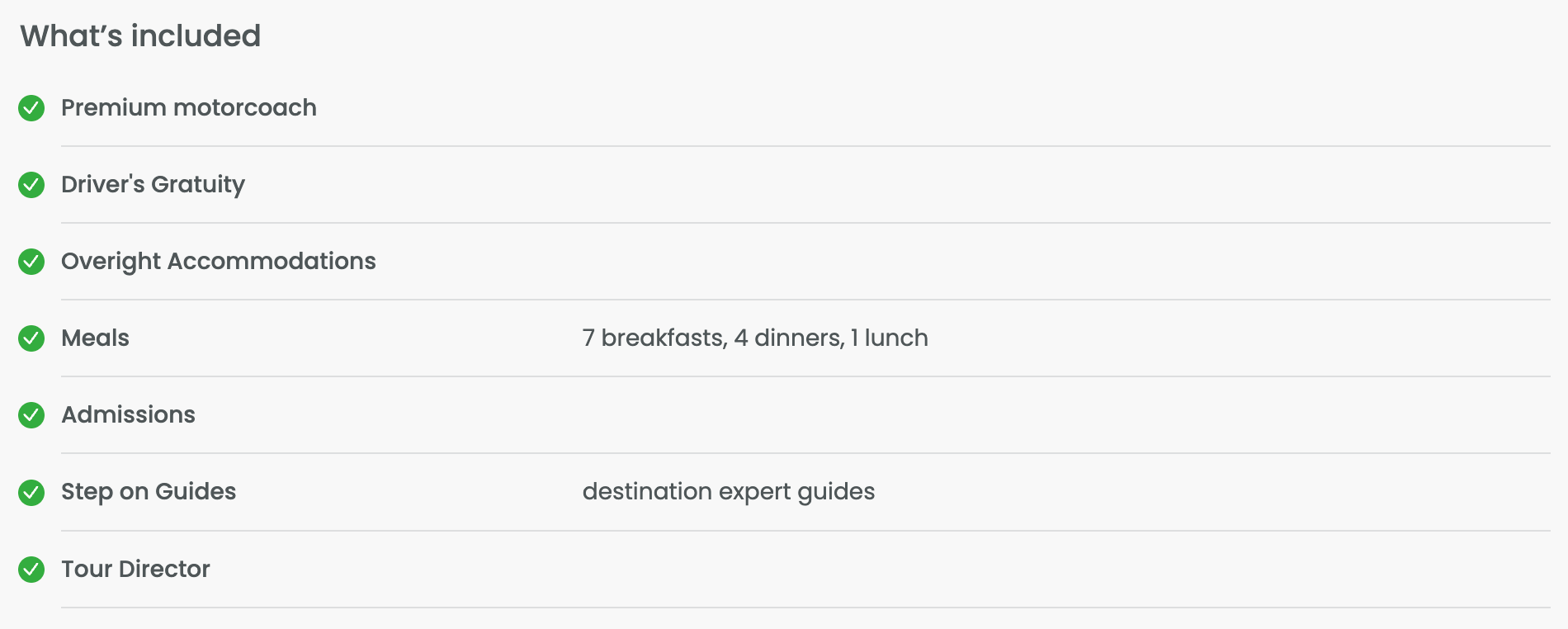Screen dimensions: 1568x629
Task: Select the Step on Guides label
Action: click(x=149, y=492)
